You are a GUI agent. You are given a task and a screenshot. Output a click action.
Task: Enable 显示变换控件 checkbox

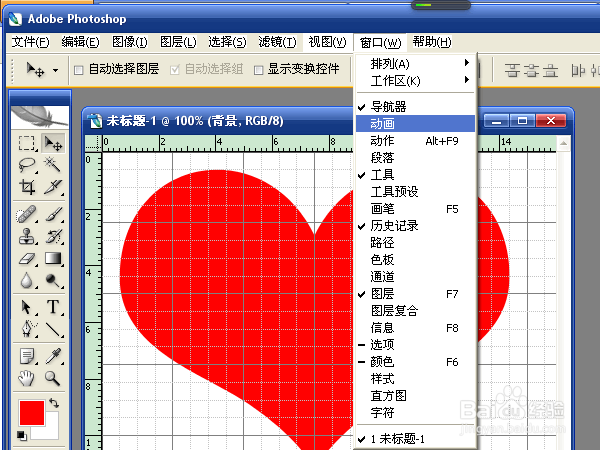coord(259,70)
